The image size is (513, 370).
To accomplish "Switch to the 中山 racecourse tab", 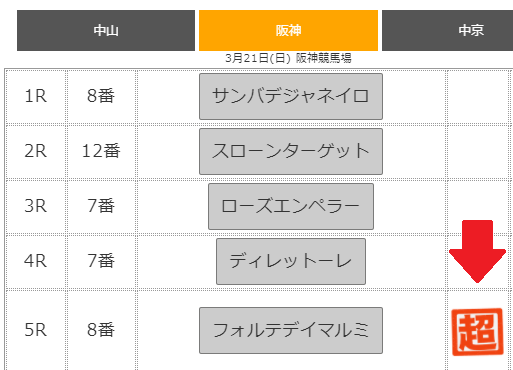I will tap(106, 30).
